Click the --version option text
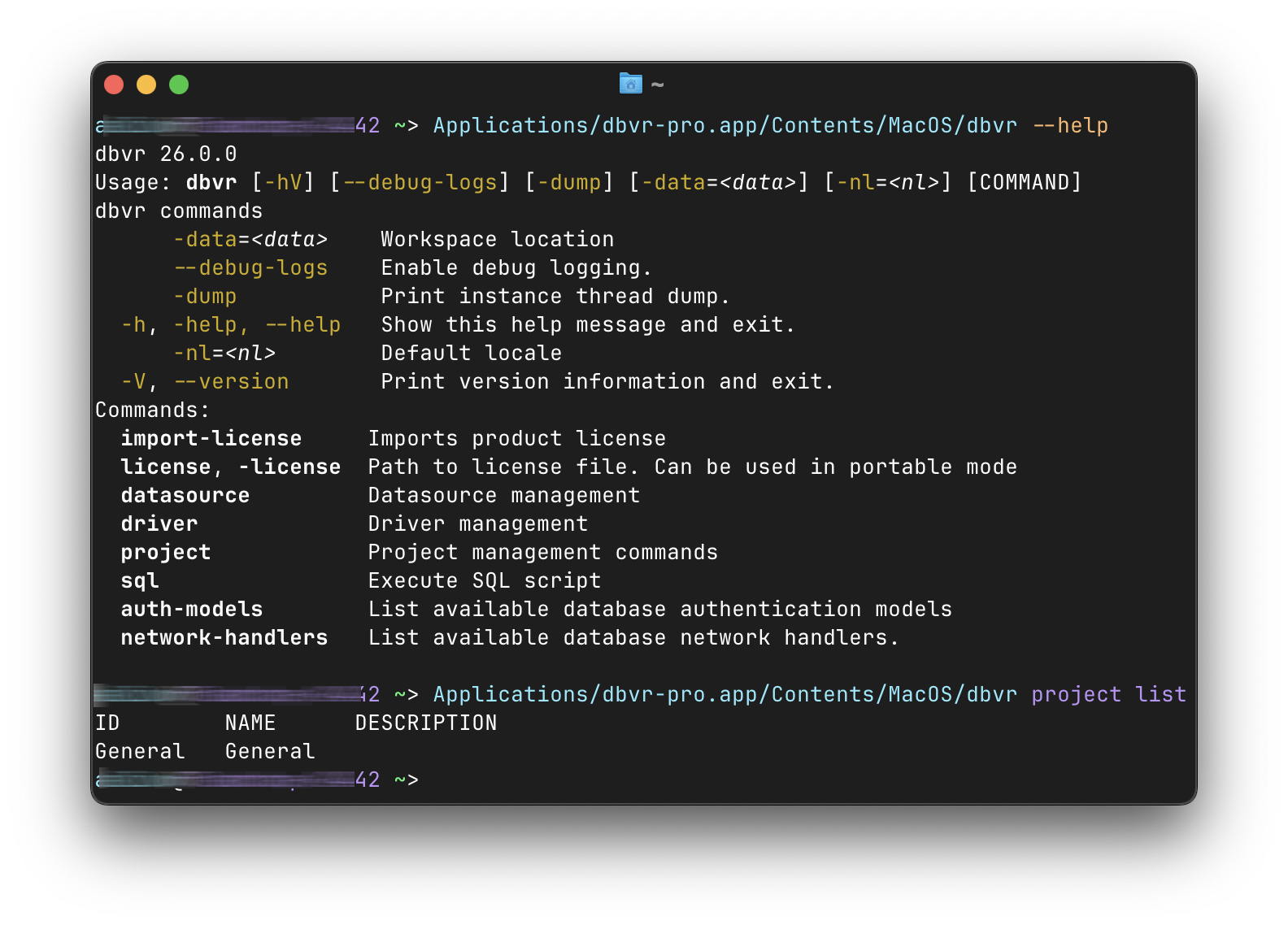1288x925 pixels. point(232,382)
